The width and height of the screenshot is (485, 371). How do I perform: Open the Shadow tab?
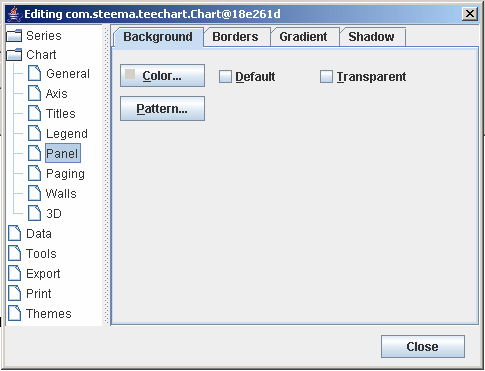pos(371,37)
